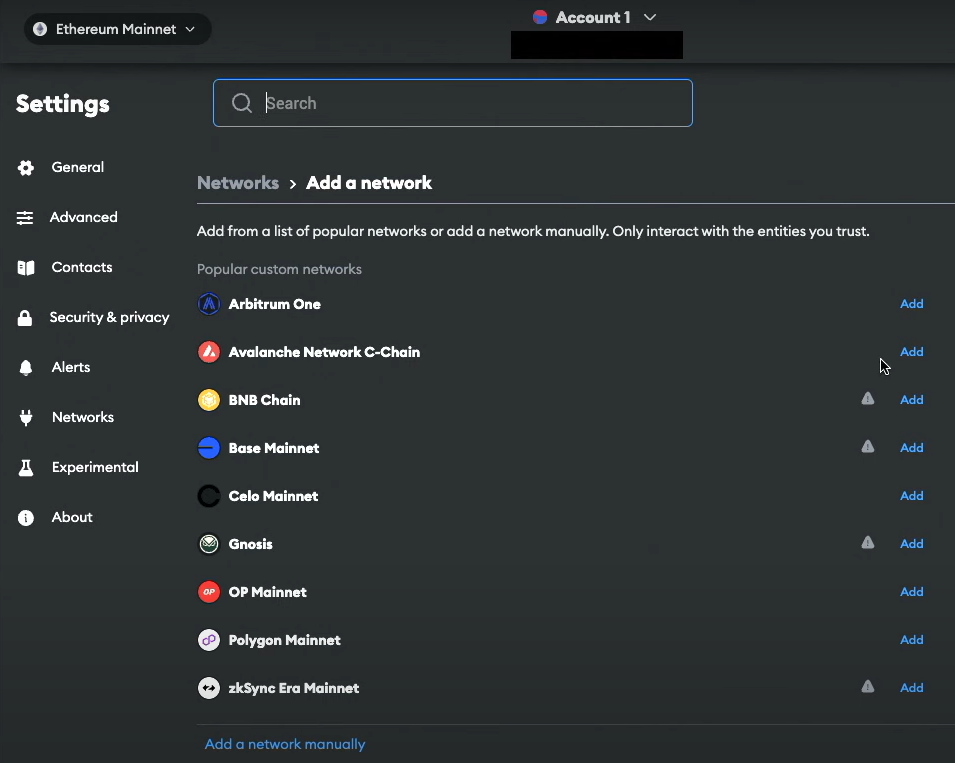Click the Polygon Mainnet network name
The height and width of the screenshot is (763, 955).
284,640
